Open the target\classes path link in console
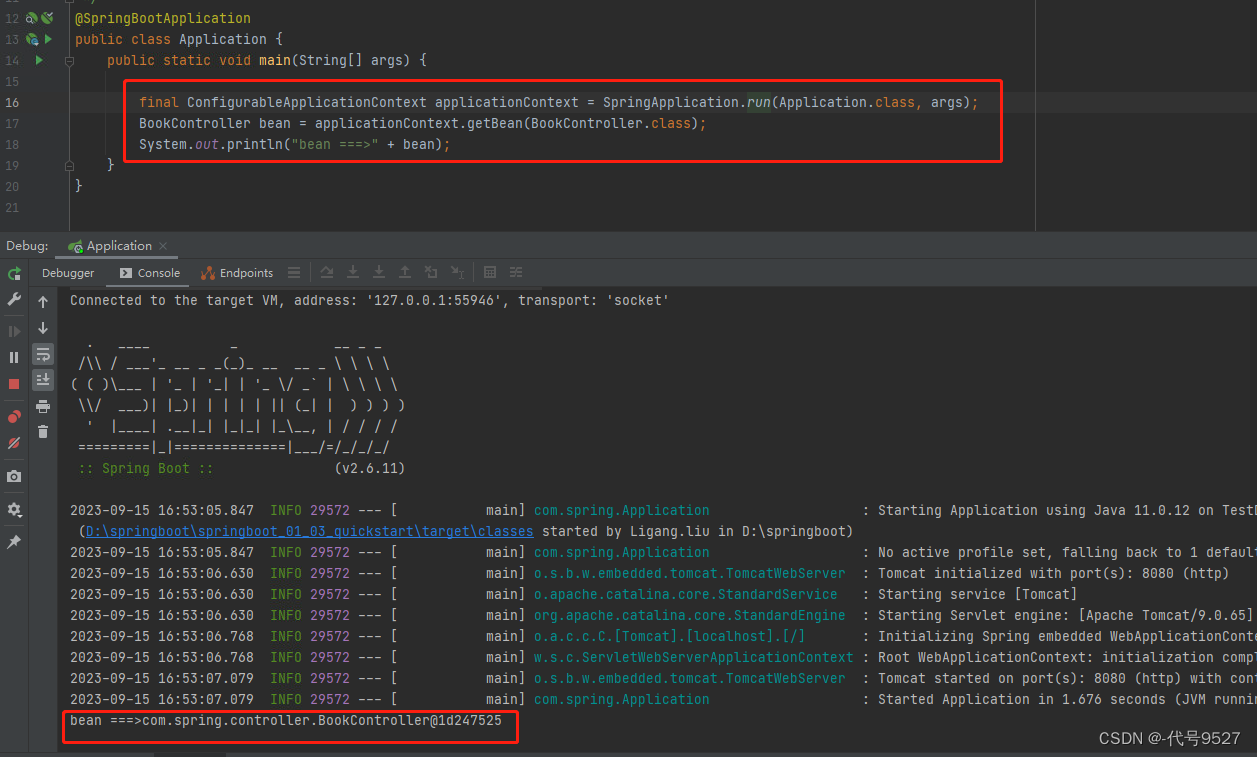This screenshot has width=1257, height=757. point(309,531)
